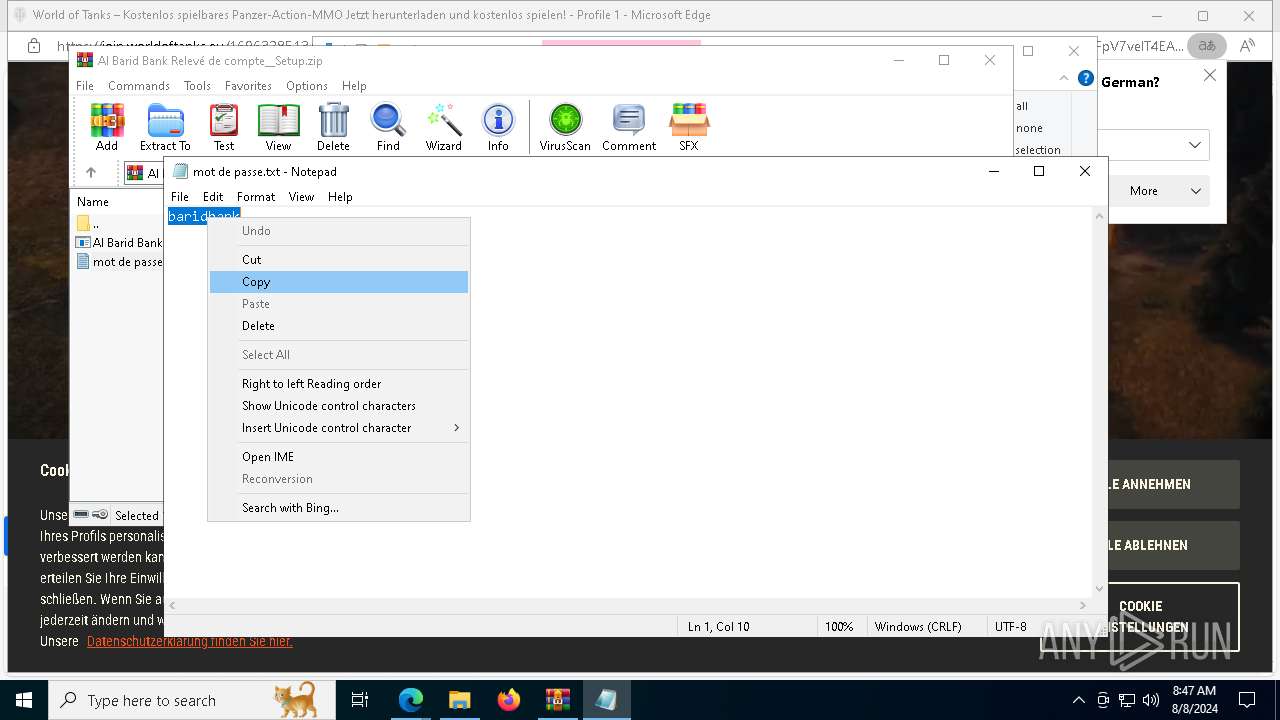Open the WinRAR Options menu

point(307,86)
